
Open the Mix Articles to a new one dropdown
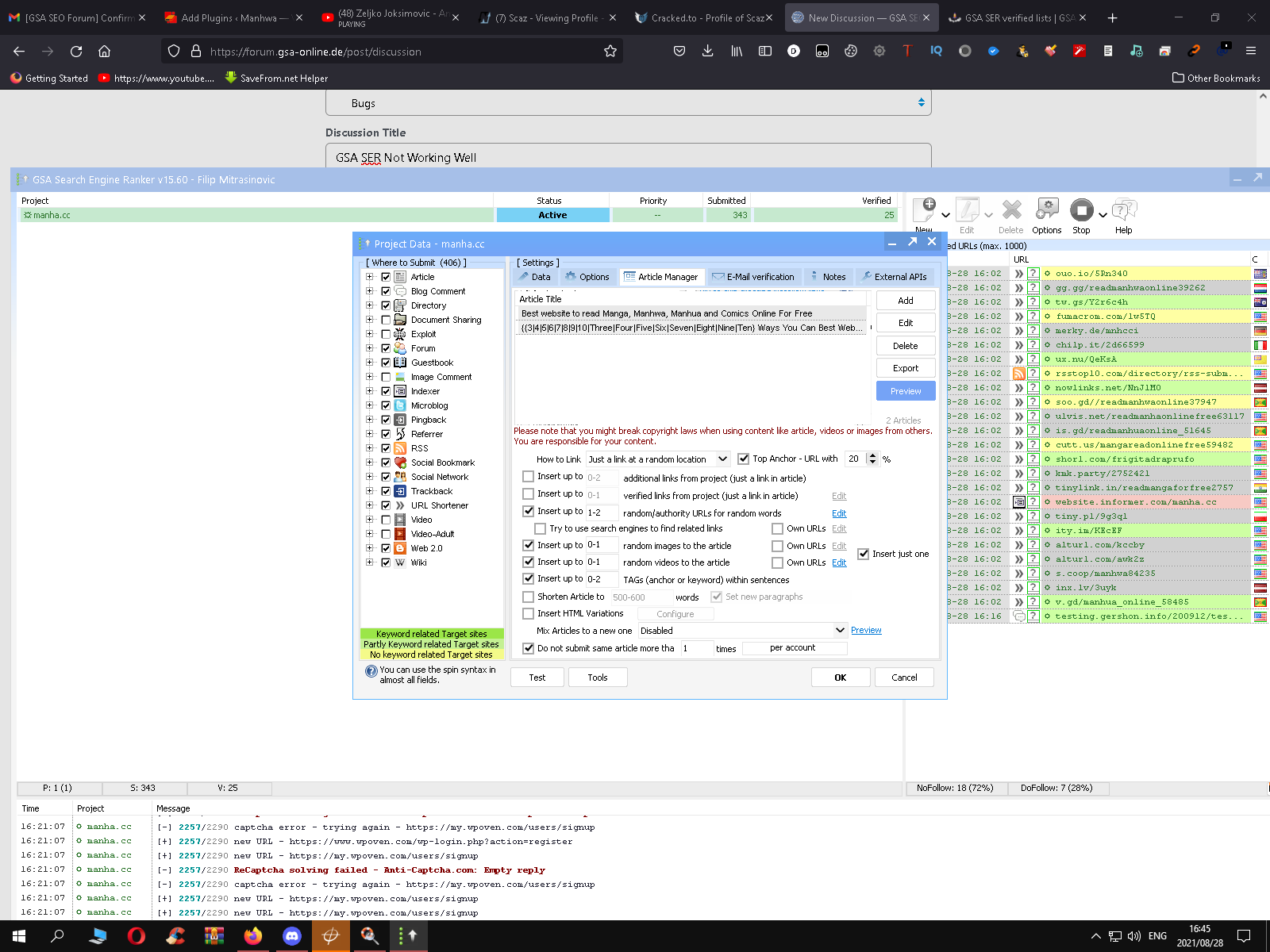[742, 630]
